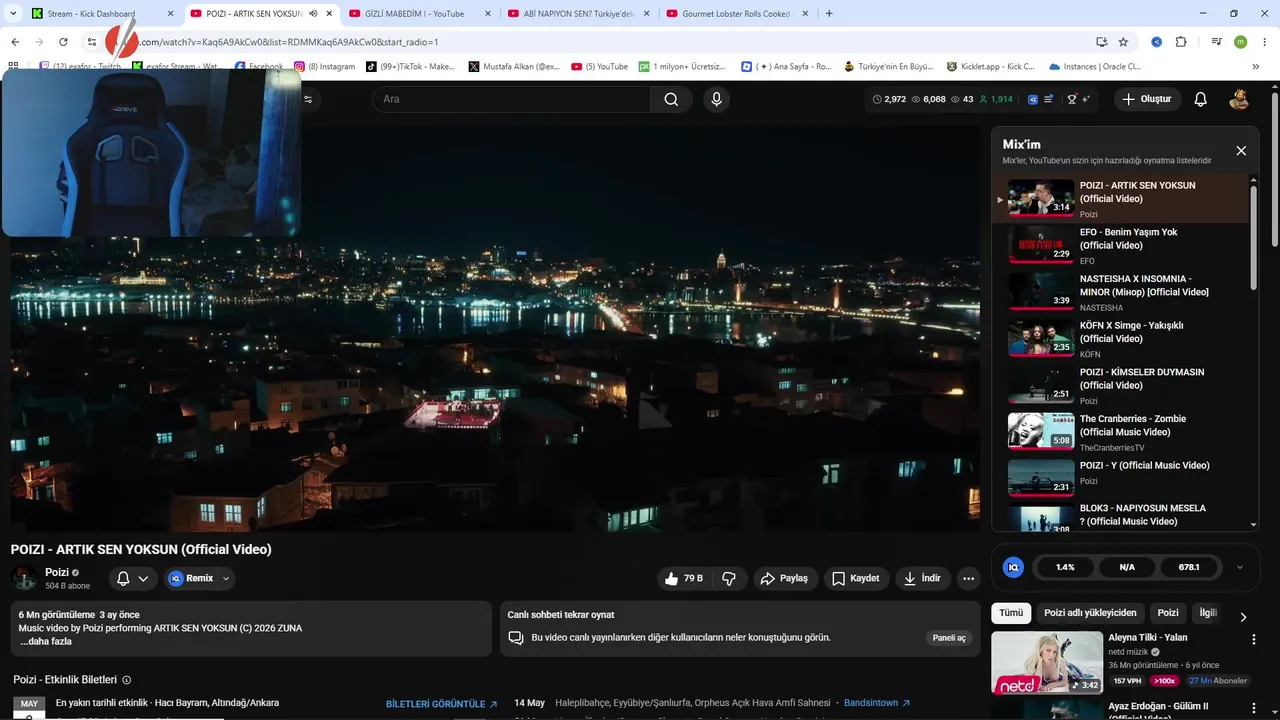The image size is (1280, 720).
Task: Expand the Remix dropdown arrow
Action: coord(226,578)
